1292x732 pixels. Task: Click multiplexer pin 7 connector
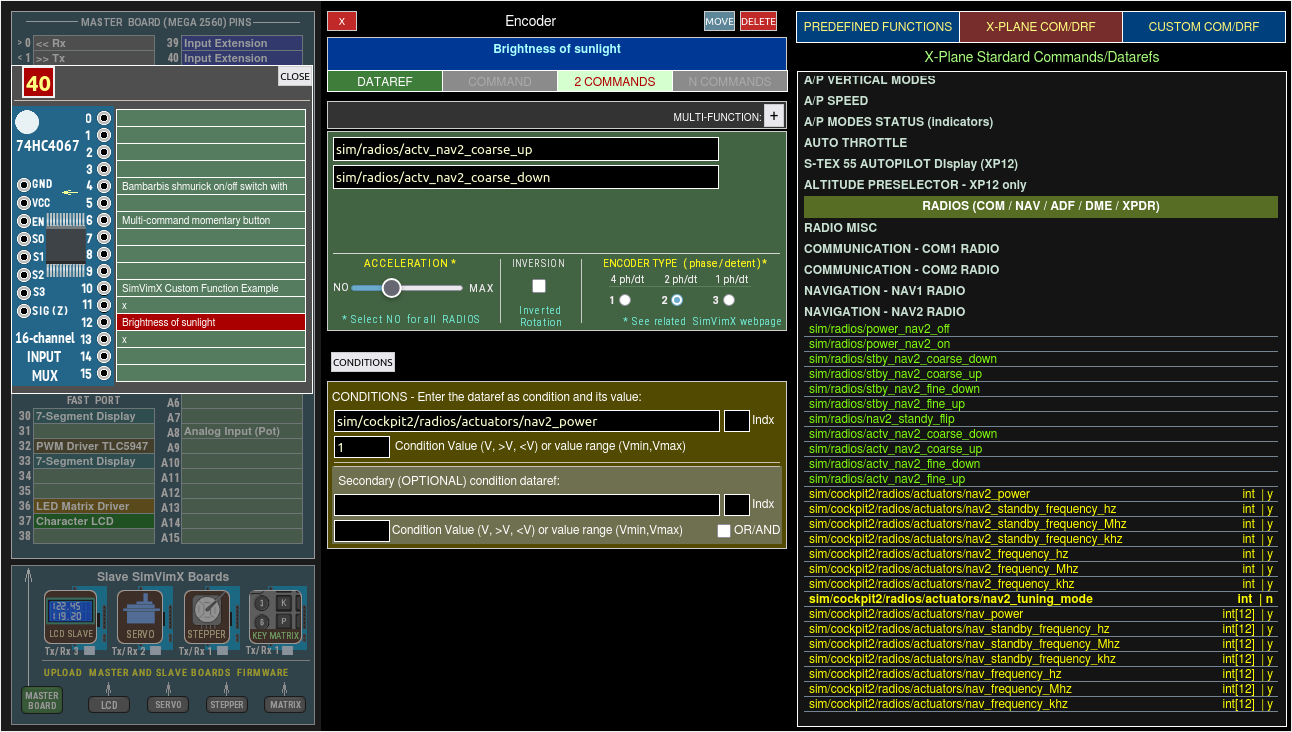coord(104,238)
